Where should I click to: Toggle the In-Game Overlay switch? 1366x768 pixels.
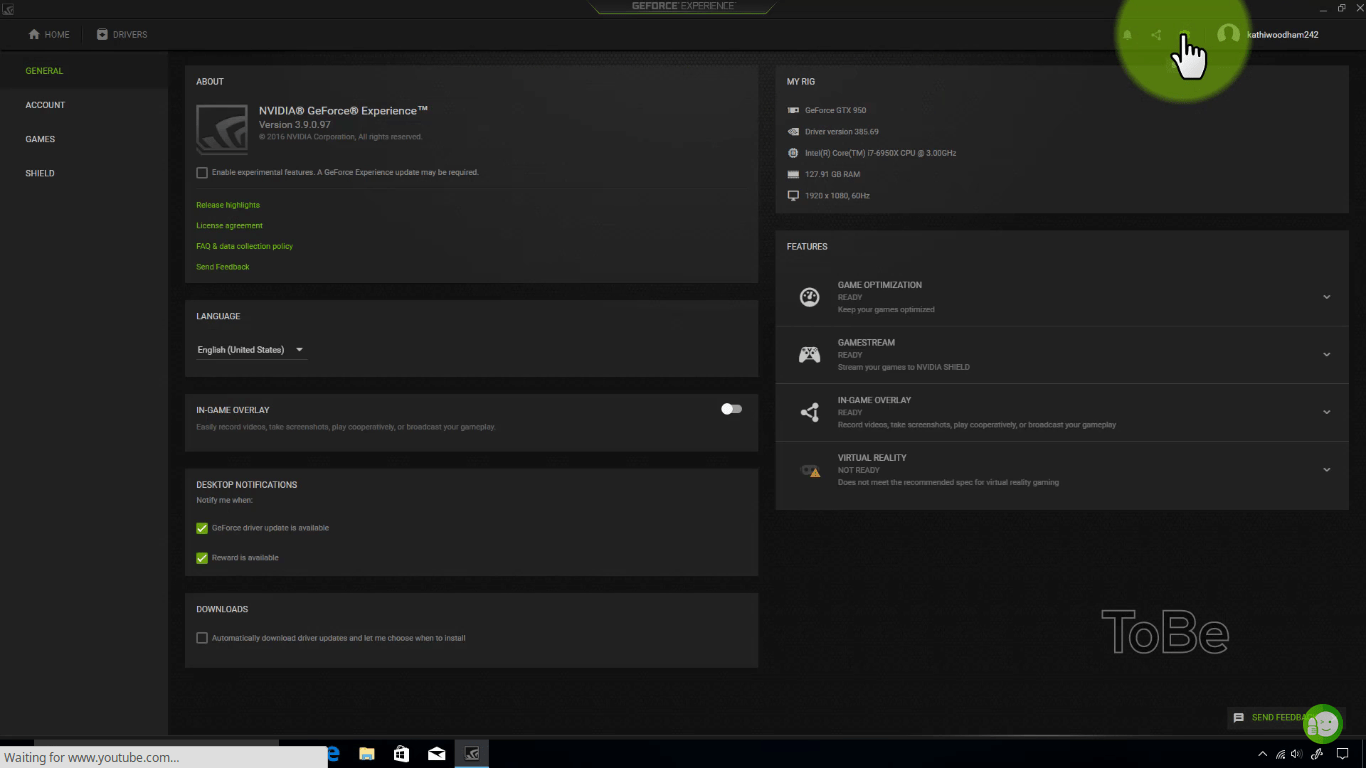732,409
